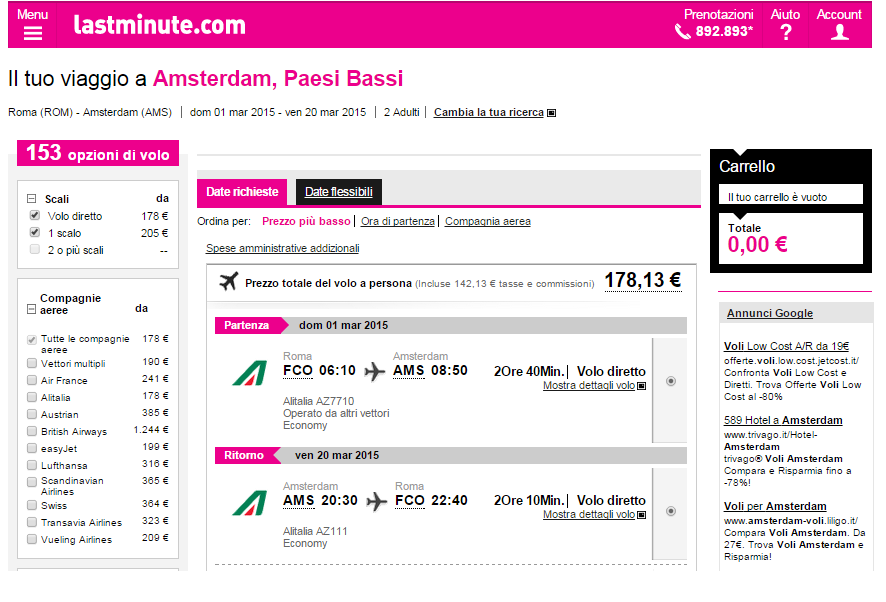
Task: Click the lastminute.com logo
Action: click(x=160, y=25)
